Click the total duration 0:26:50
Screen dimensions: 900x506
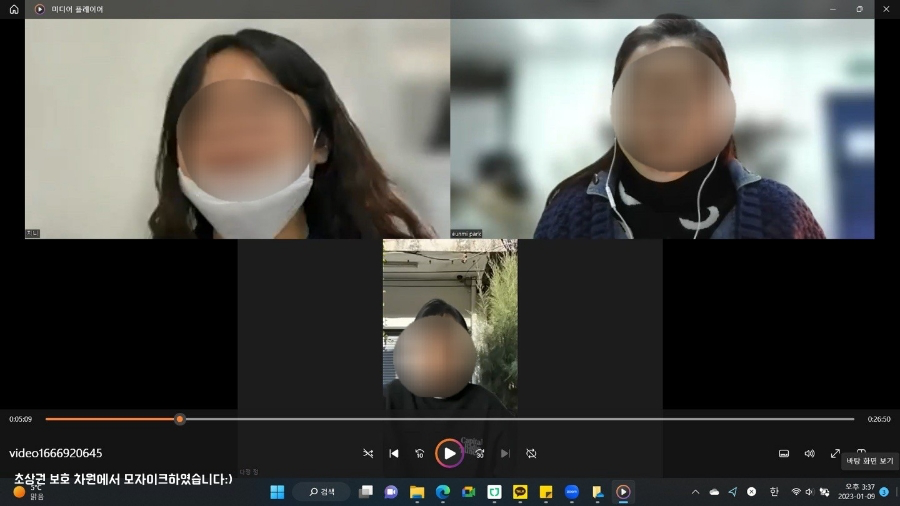879,419
